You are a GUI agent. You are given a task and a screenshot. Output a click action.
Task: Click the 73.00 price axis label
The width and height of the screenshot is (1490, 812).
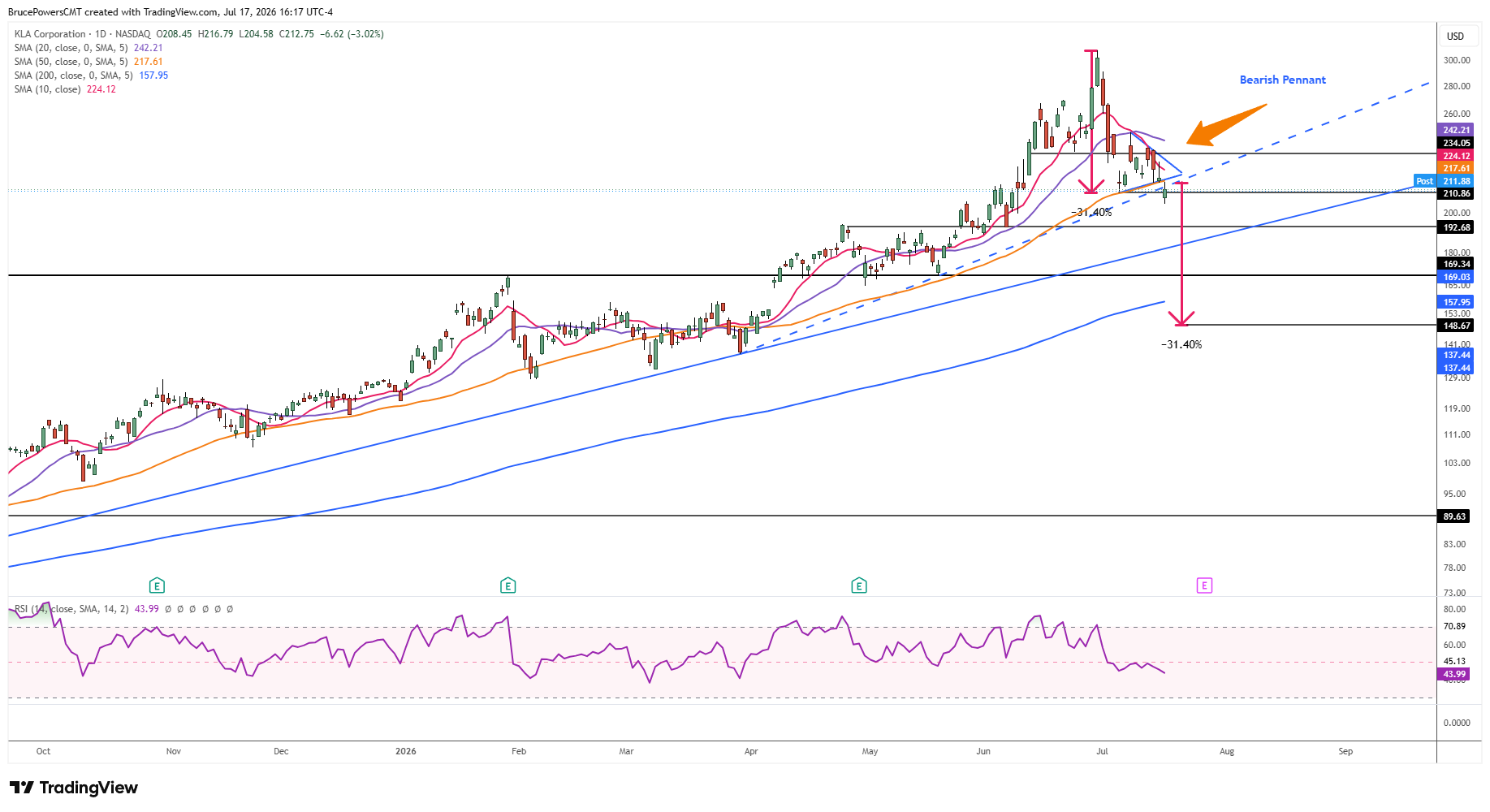pyautogui.click(x=1454, y=593)
